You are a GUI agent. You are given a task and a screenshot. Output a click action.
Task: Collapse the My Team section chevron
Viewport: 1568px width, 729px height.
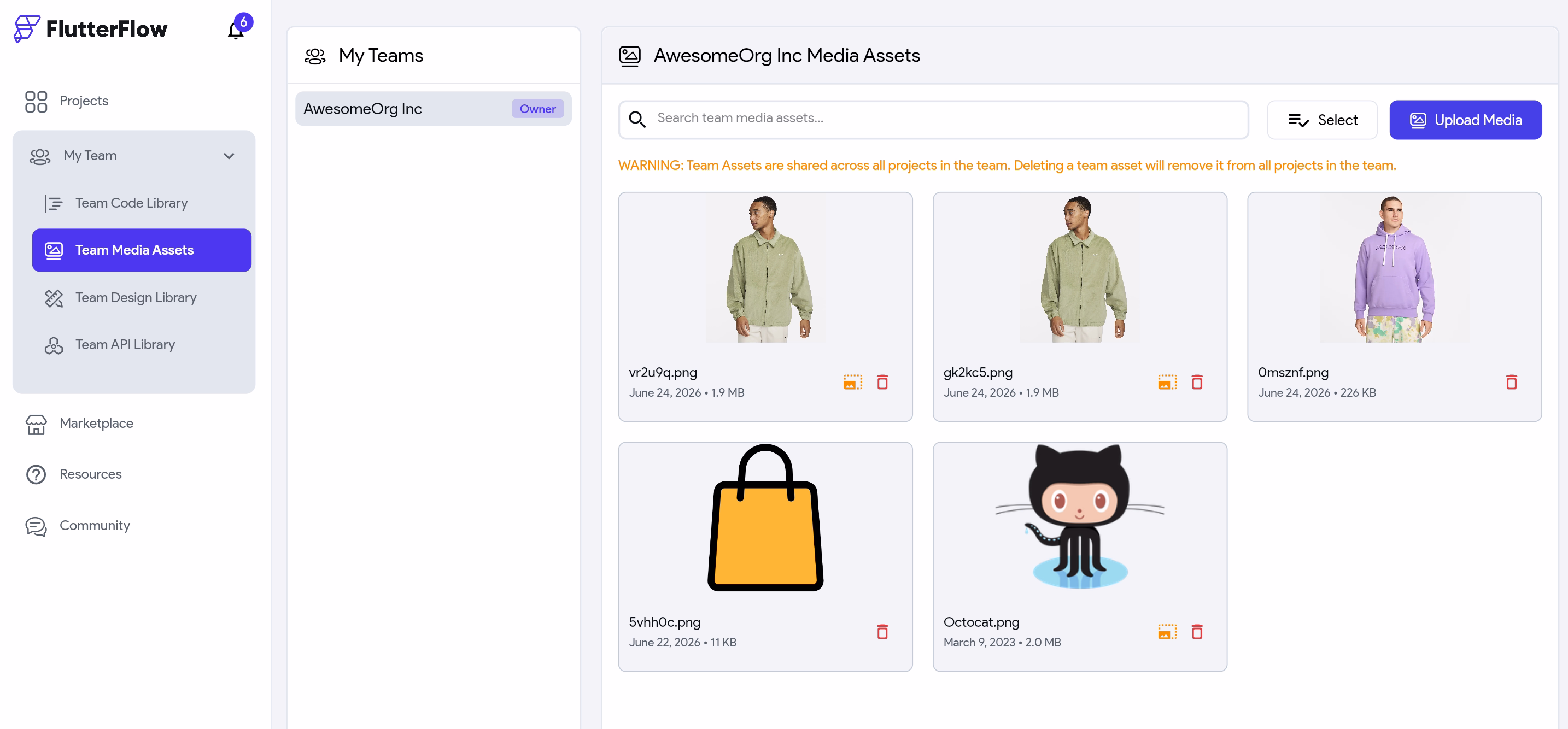[229, 156]
